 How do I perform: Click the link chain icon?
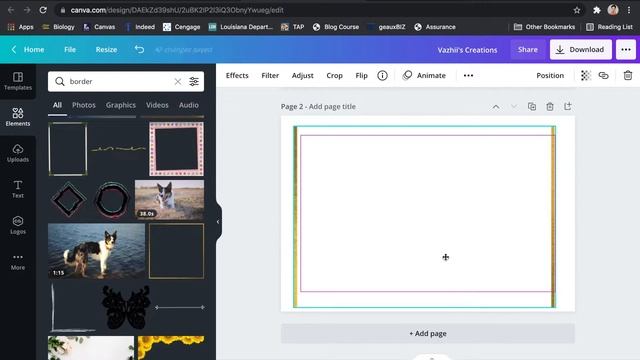[x=603, y=76]
